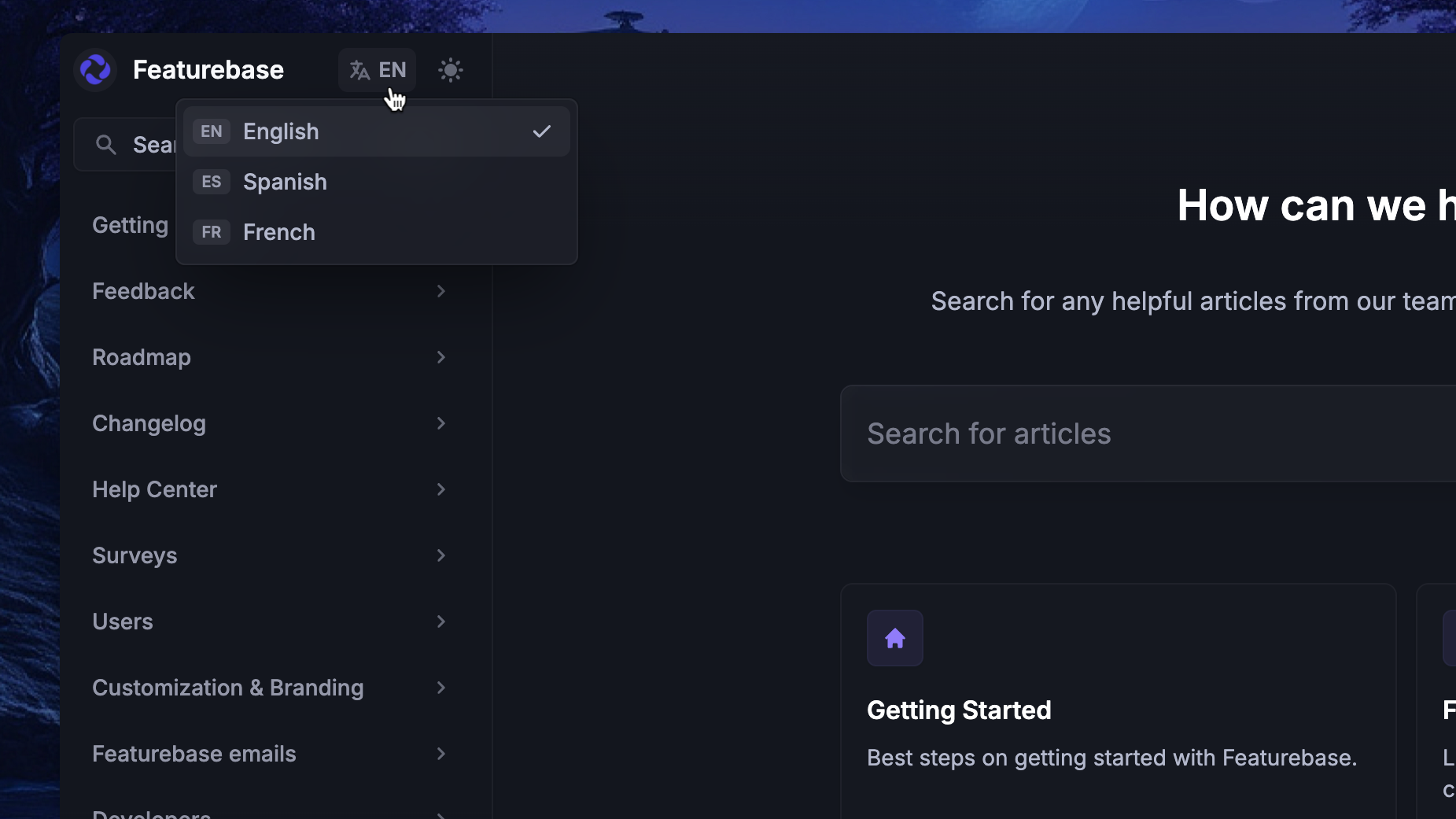Expand the Users section chevron
Image resolution: width=1456 pixels, height=819 pixels.
[x=441, y=622]
